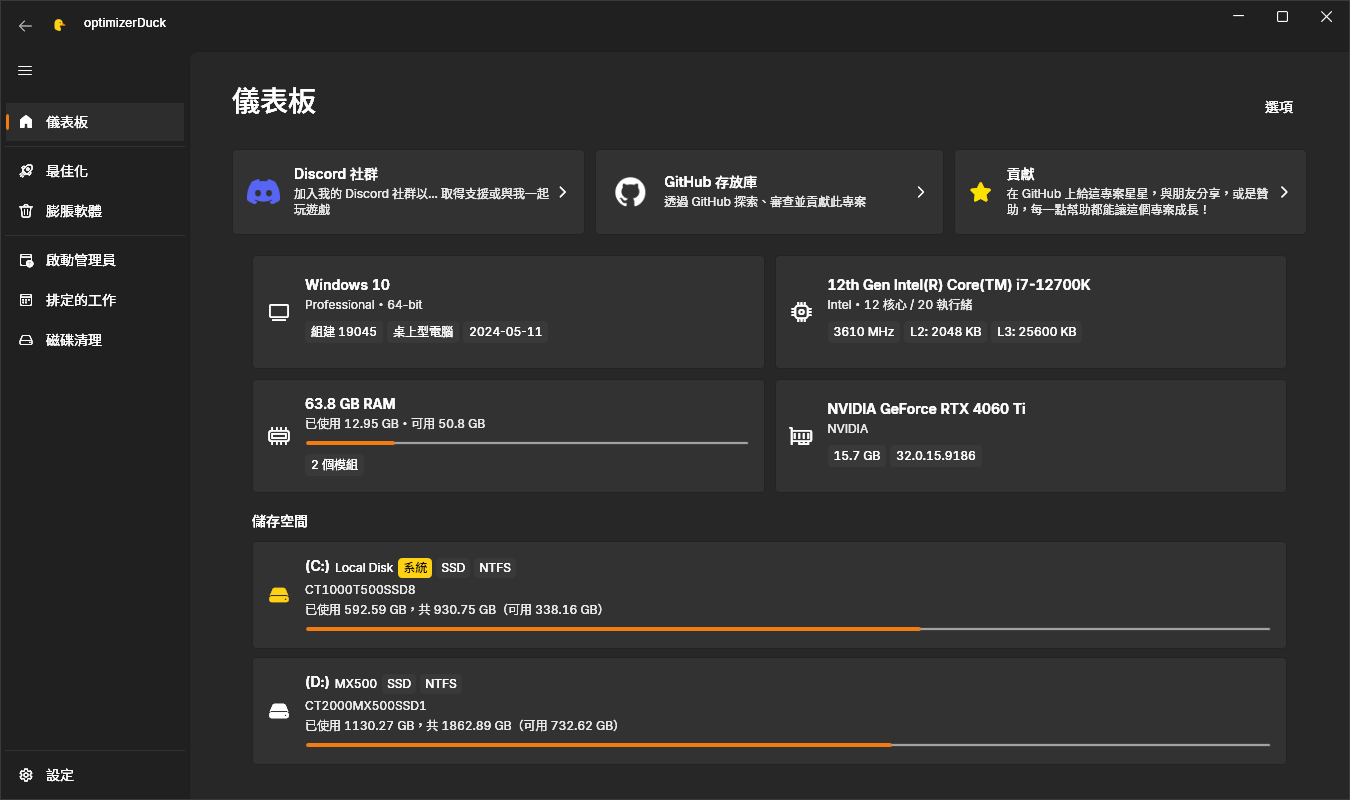Click the chevron on Discord 社群 card
The width and height of the screenshot is (1350, 800).
[563, 192]
